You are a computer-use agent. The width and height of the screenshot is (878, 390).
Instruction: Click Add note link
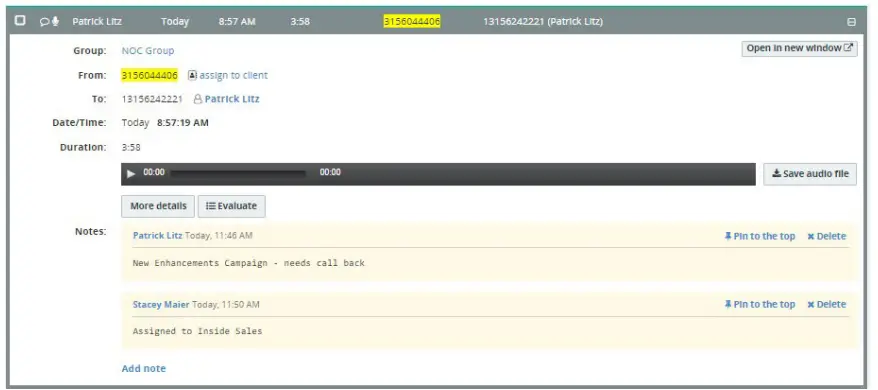click(x=144, y=368)
